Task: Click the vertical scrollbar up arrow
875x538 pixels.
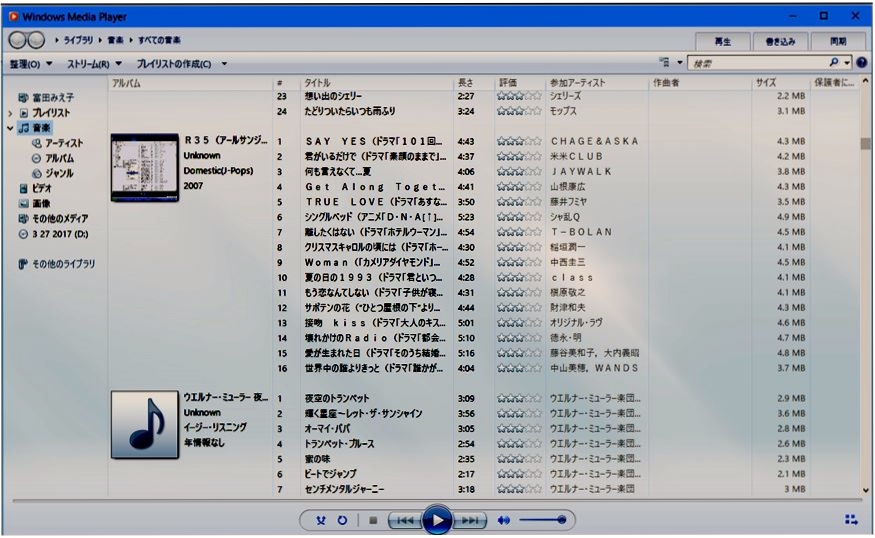Action: click(x=866, y=81)
